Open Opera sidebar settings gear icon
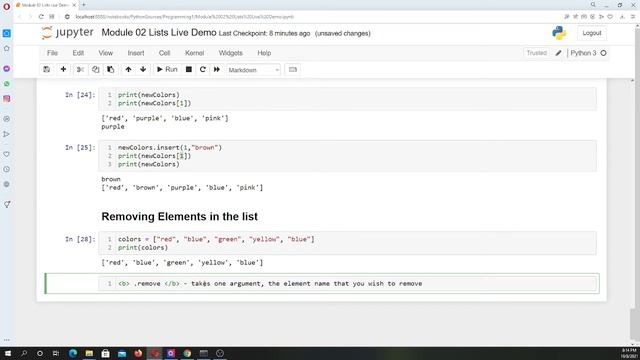Viewport: 640px width, 360px height. [x=7, y=184]
